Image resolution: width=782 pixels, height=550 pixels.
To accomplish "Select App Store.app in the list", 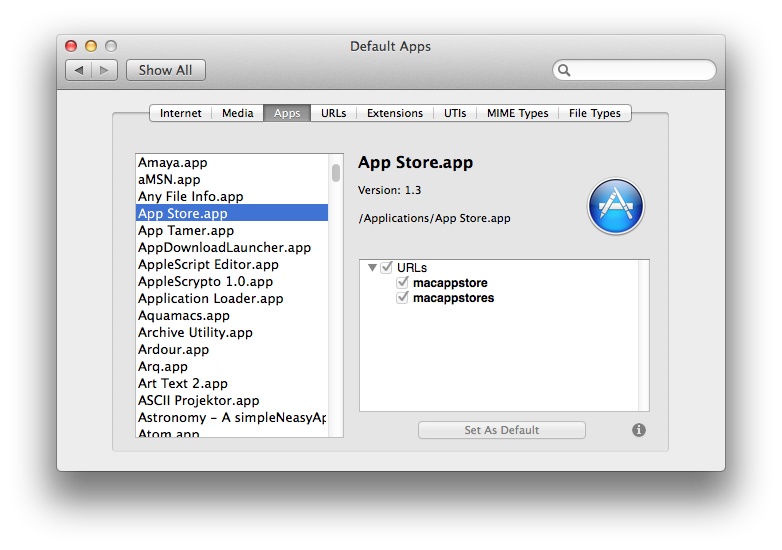I will (x=232, y=213).
